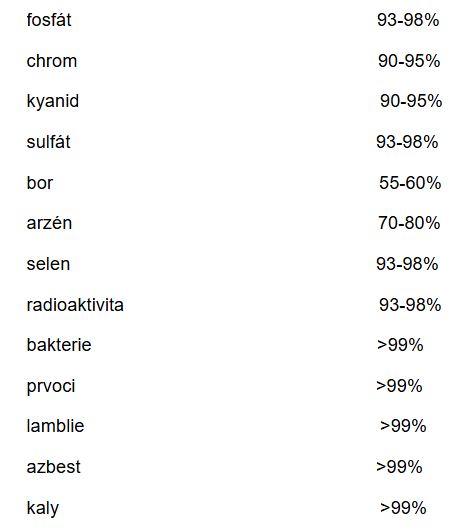The height and width of the screenshot is (532, 473).
Task: Click the kaly word
Action: (x=43, y=509)
